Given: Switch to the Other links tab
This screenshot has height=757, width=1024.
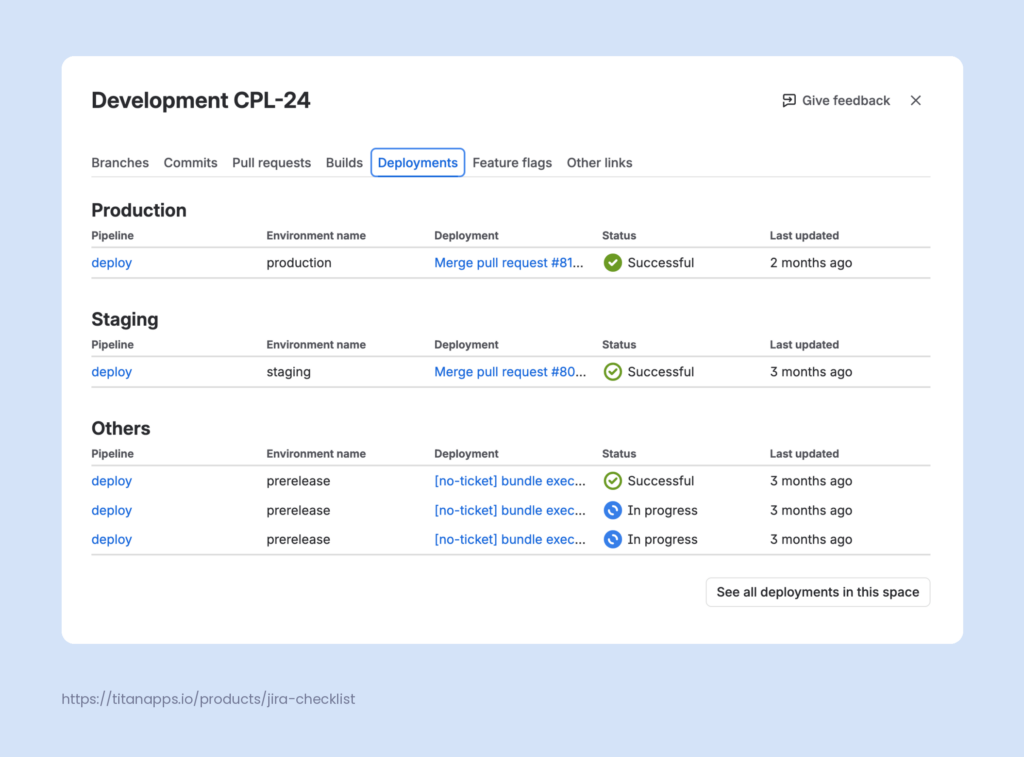Looking at the screenshot, I should [x=600, y=163].
